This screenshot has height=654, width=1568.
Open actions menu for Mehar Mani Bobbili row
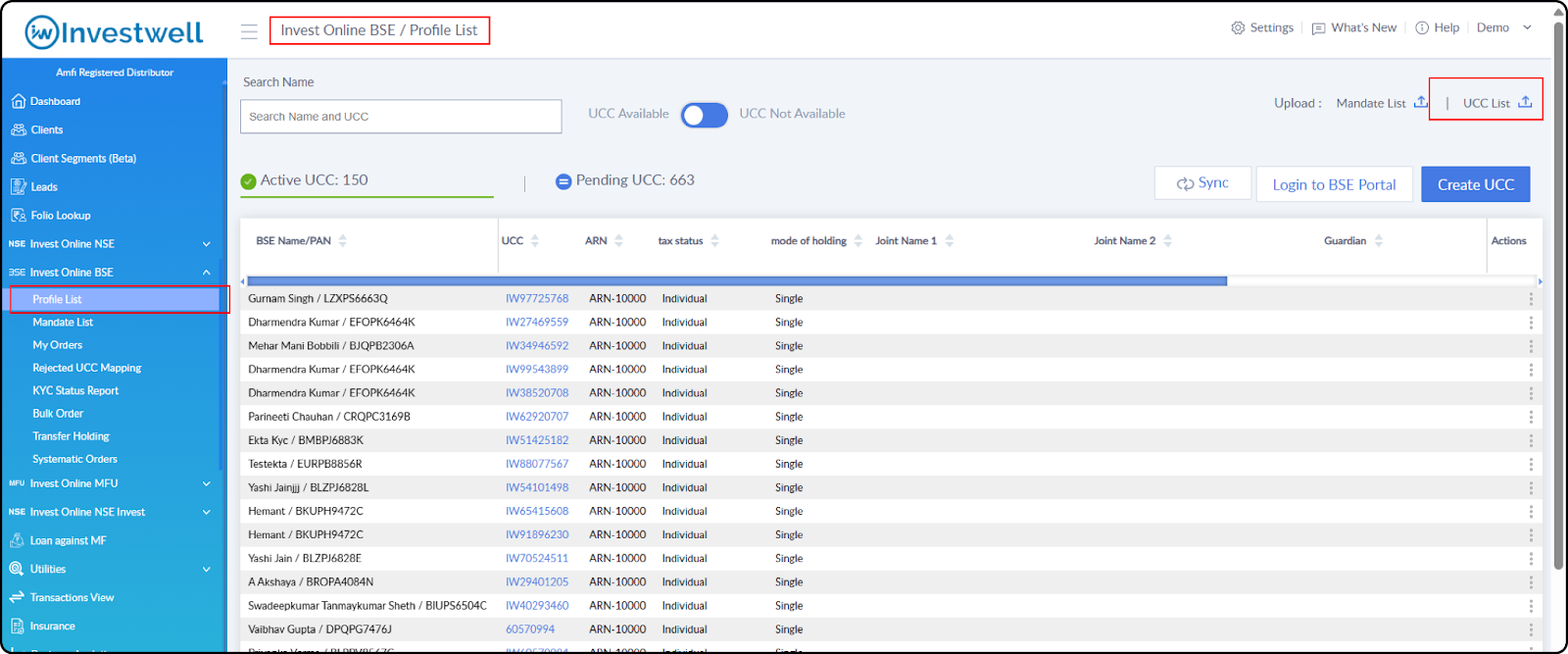click(x=1531, y=346)
